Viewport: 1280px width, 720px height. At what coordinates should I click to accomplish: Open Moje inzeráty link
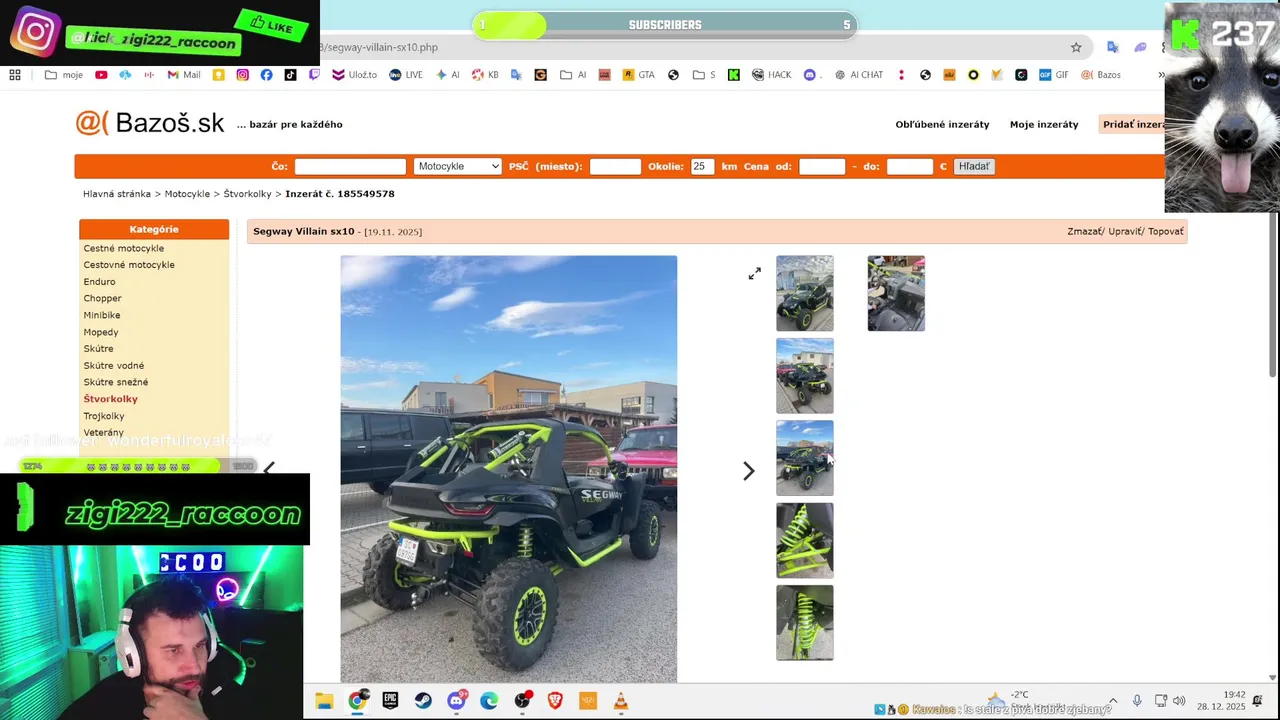(1044, 124)
